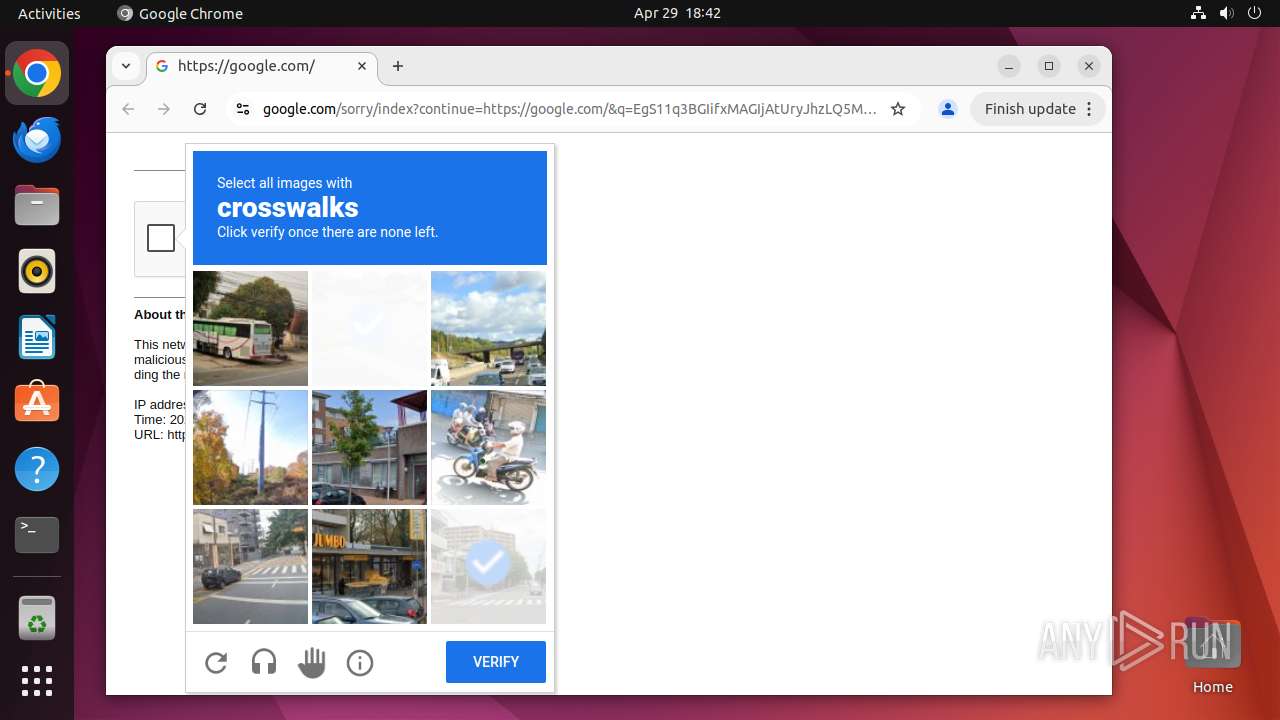Image resolution: width=1280 pixels, height=720 pixels.
Task: Open Ubuntu Software from the dock
Action: 37,403
